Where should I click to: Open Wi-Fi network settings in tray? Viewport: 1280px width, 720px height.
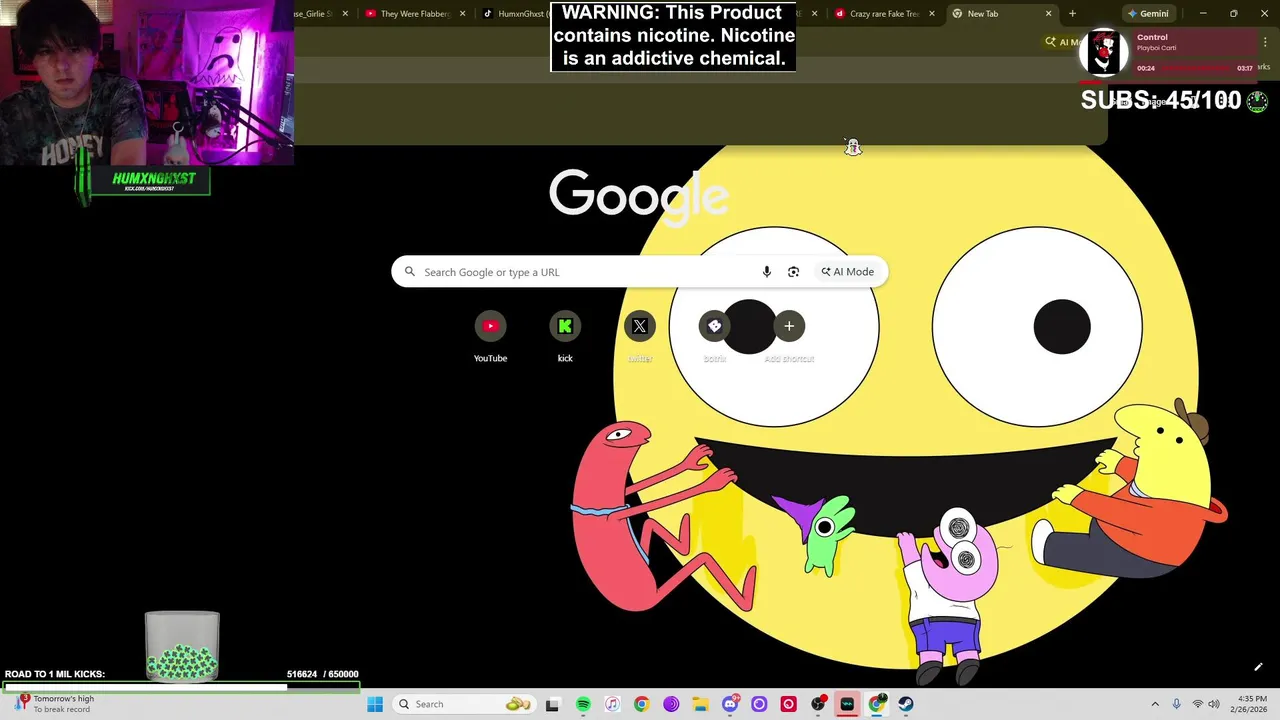tap(1198, 704)
